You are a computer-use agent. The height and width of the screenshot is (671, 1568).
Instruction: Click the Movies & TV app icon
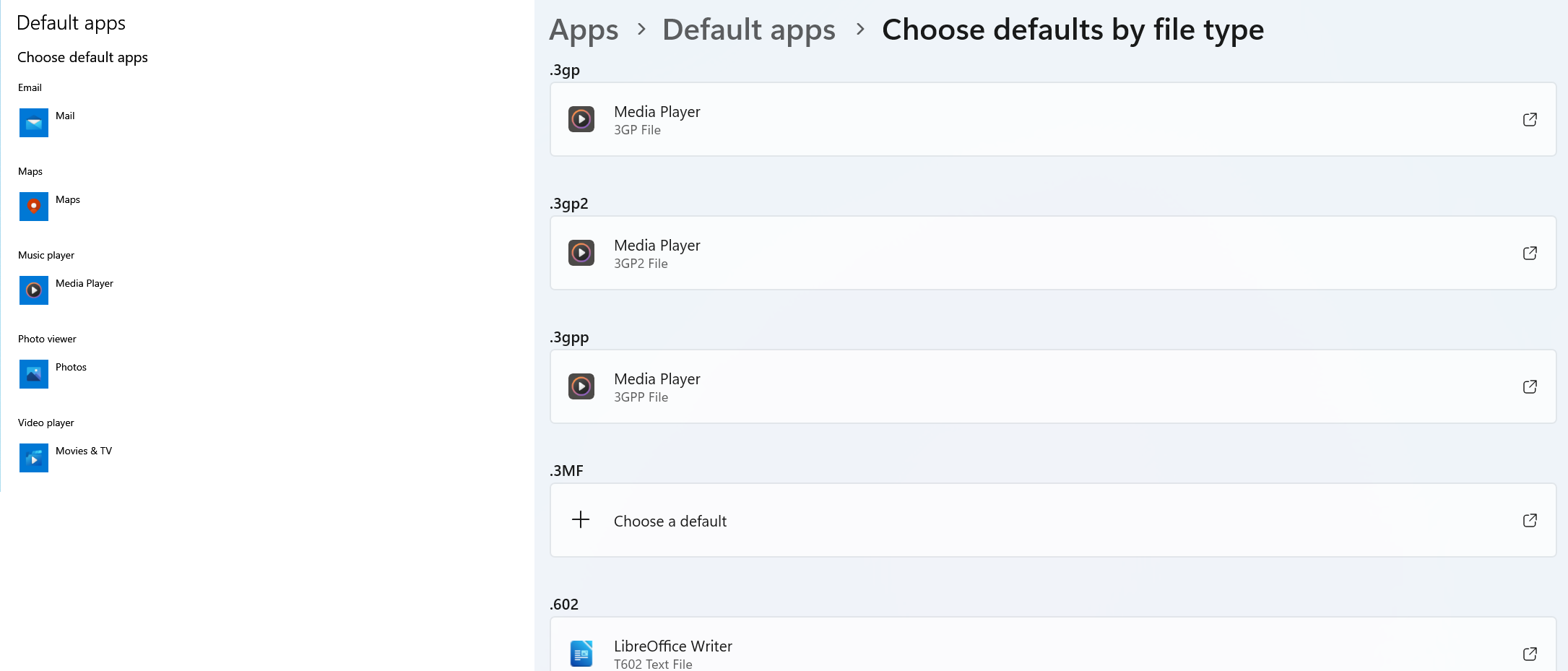[x=34, y=458]
